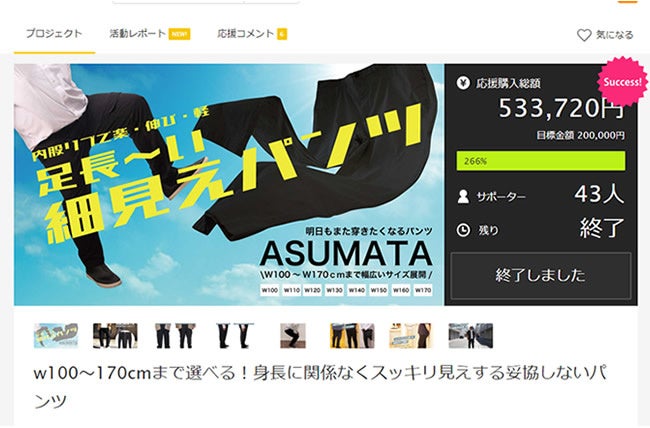Click the clock icon beside 残り
650x428 pixels.
click(463, 230)
